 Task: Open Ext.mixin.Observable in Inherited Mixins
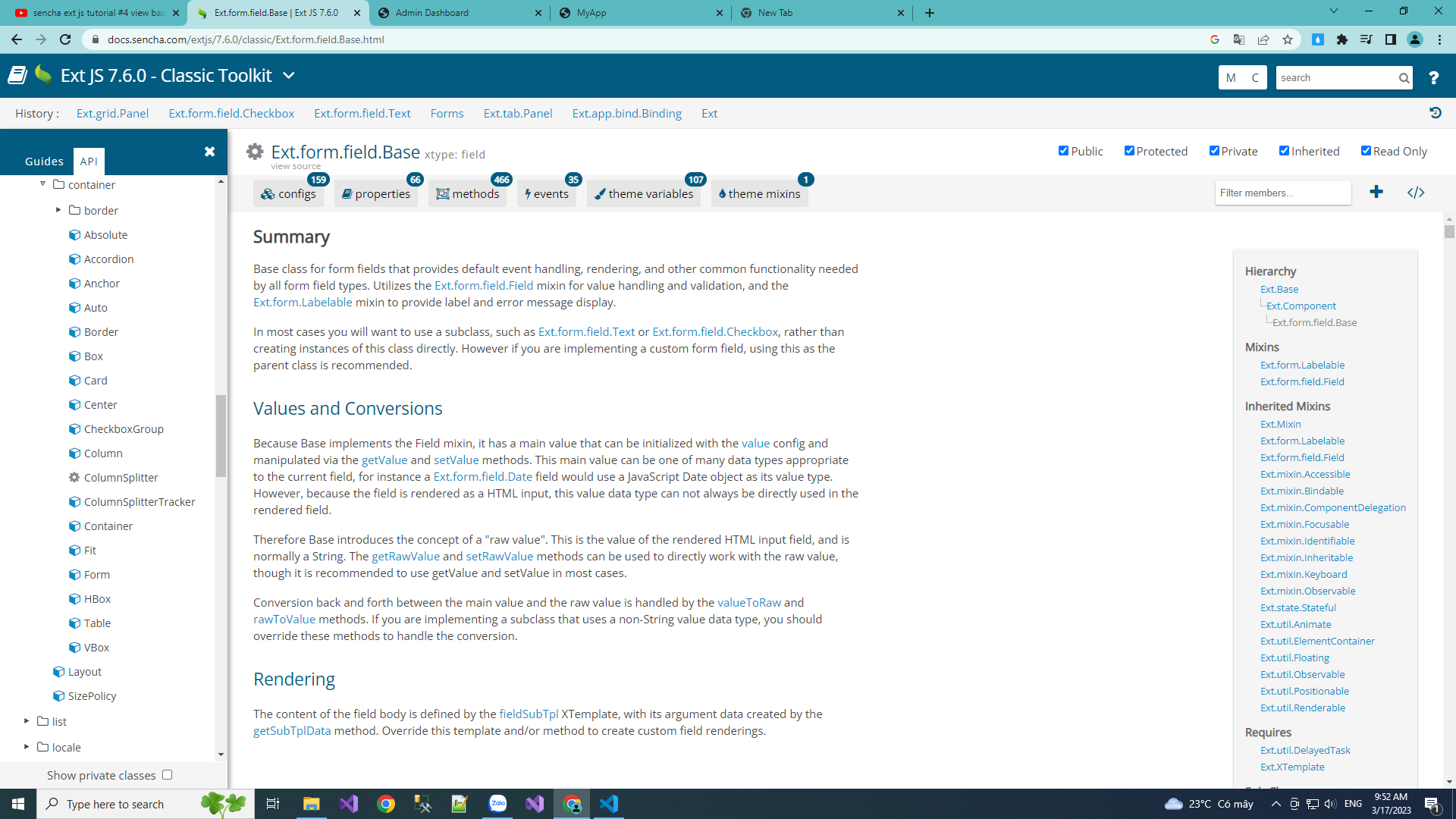1307,591
